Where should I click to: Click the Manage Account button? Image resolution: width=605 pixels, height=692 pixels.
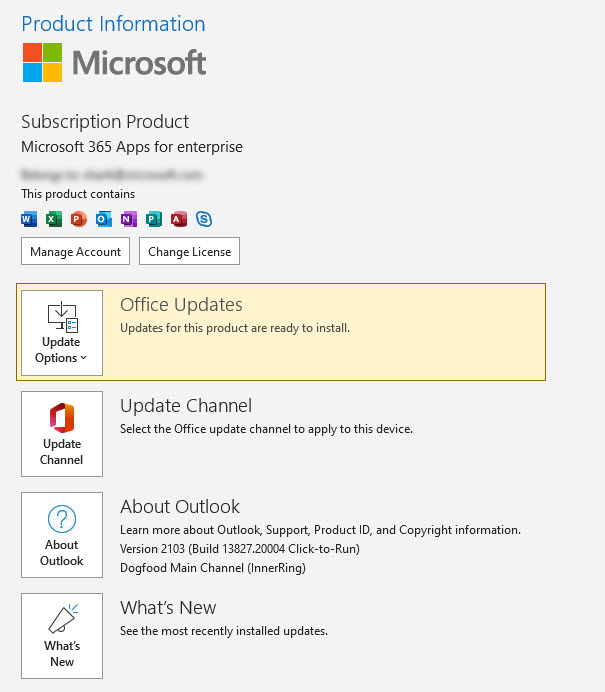tap(75, 251)
